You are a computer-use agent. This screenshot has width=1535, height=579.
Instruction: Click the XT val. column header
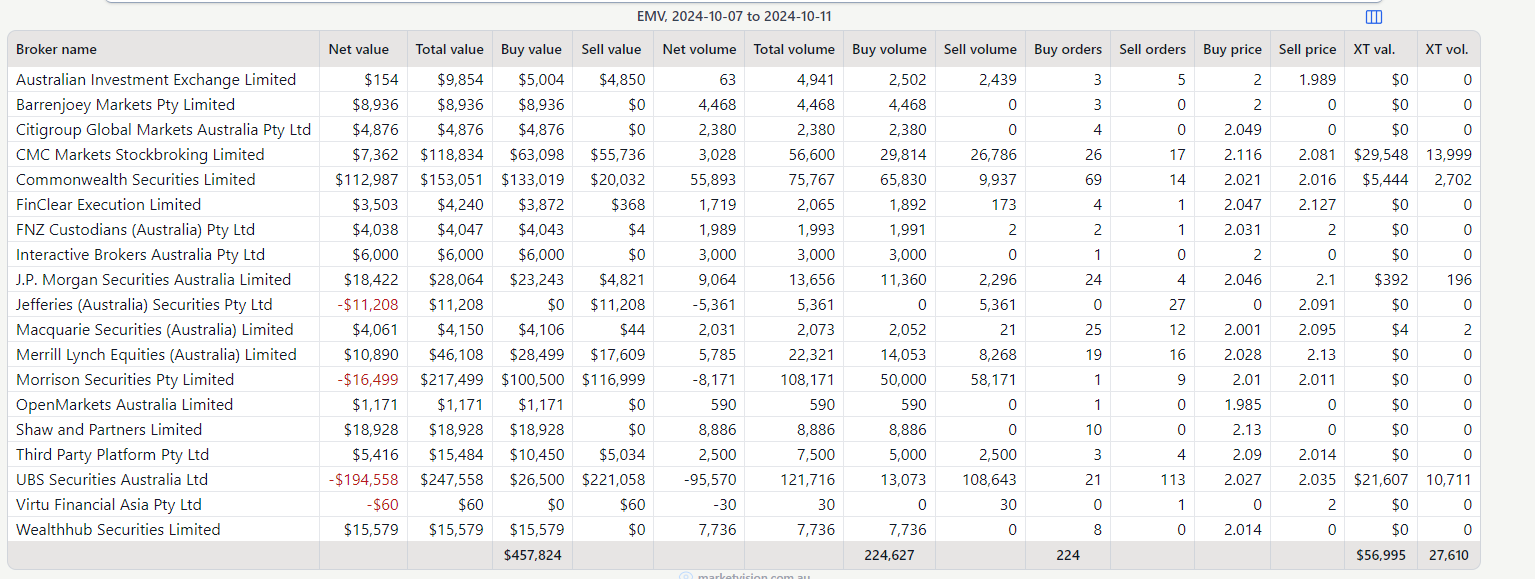click(1374, 49)
